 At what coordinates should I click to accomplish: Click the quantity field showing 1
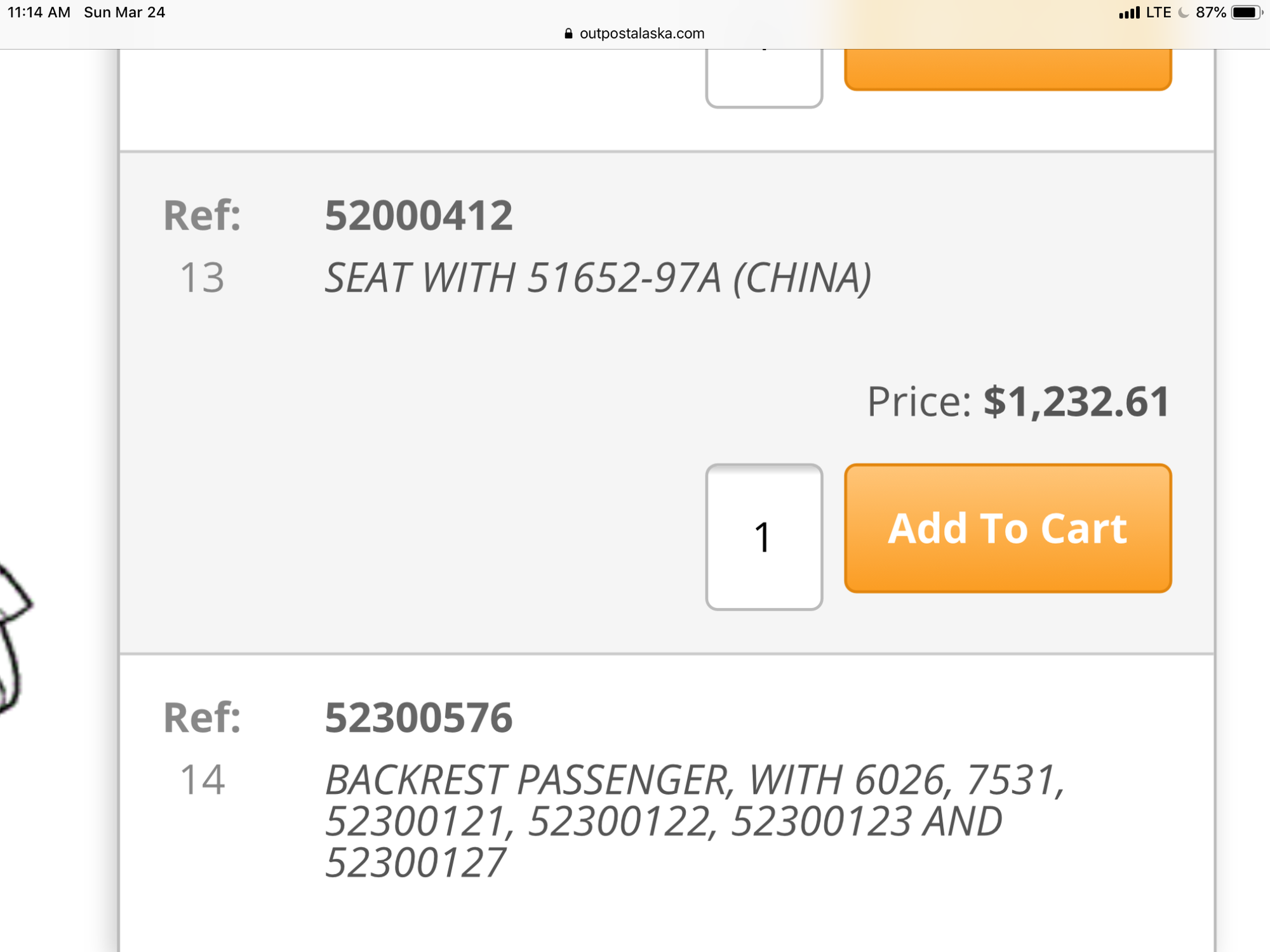[764, 537]
